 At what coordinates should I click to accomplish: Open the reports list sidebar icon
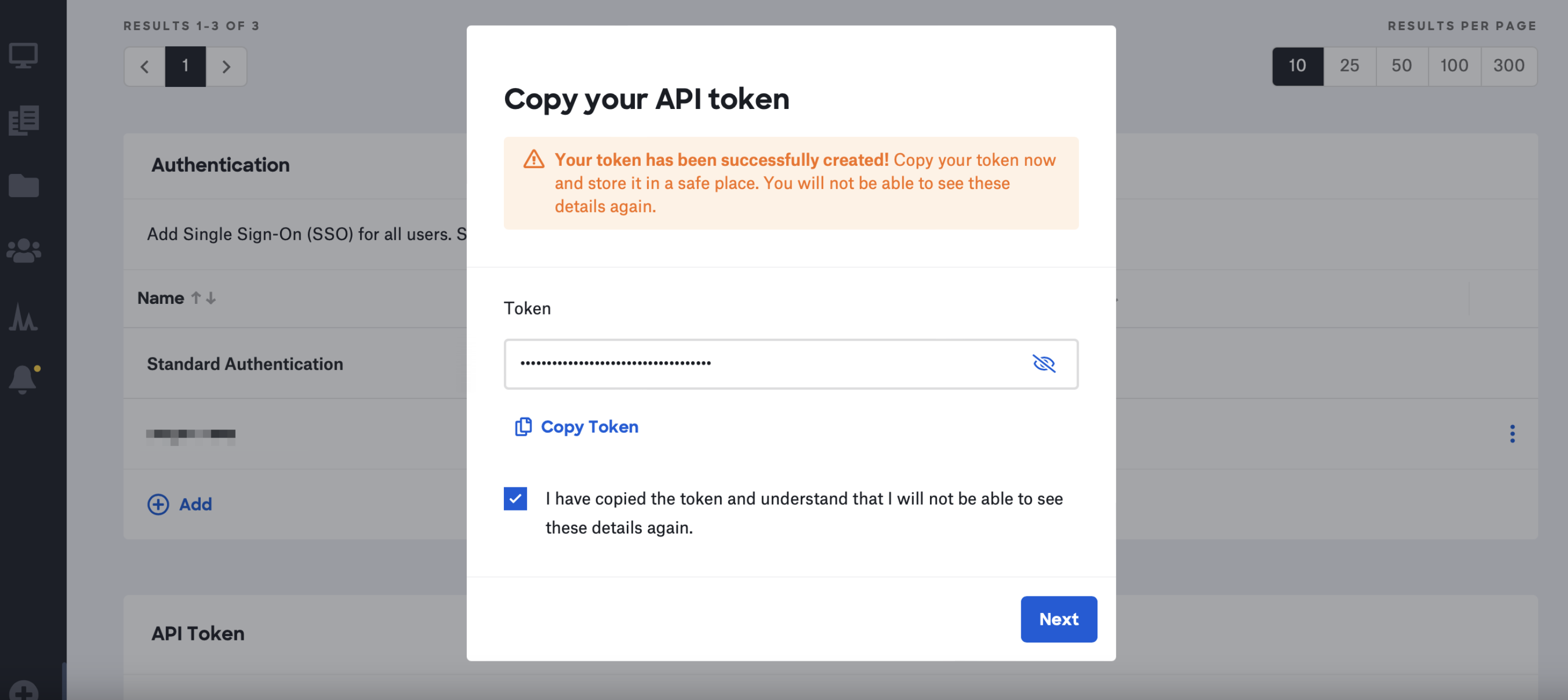pyautogui.click(x=24, y=120)
